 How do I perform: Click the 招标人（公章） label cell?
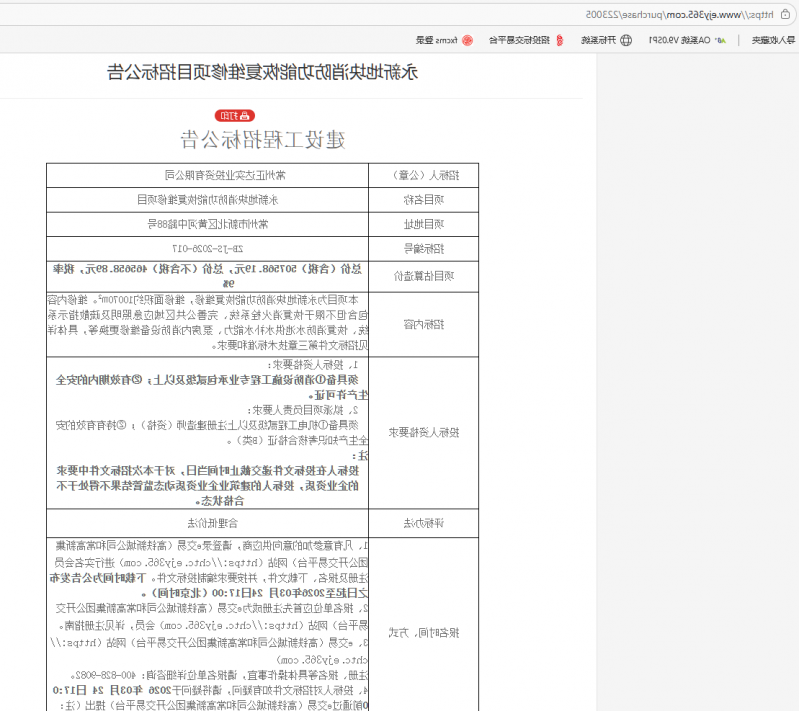pyautogui.click(x=423, y=175)
